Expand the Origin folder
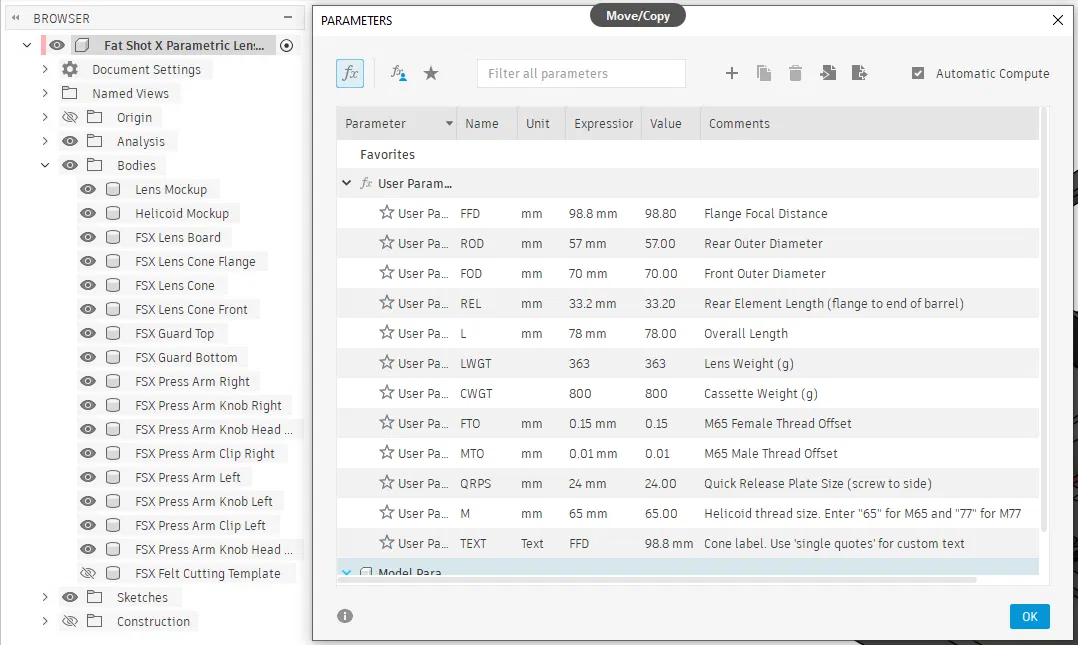 pyautogui.click(x=45, y=117)
